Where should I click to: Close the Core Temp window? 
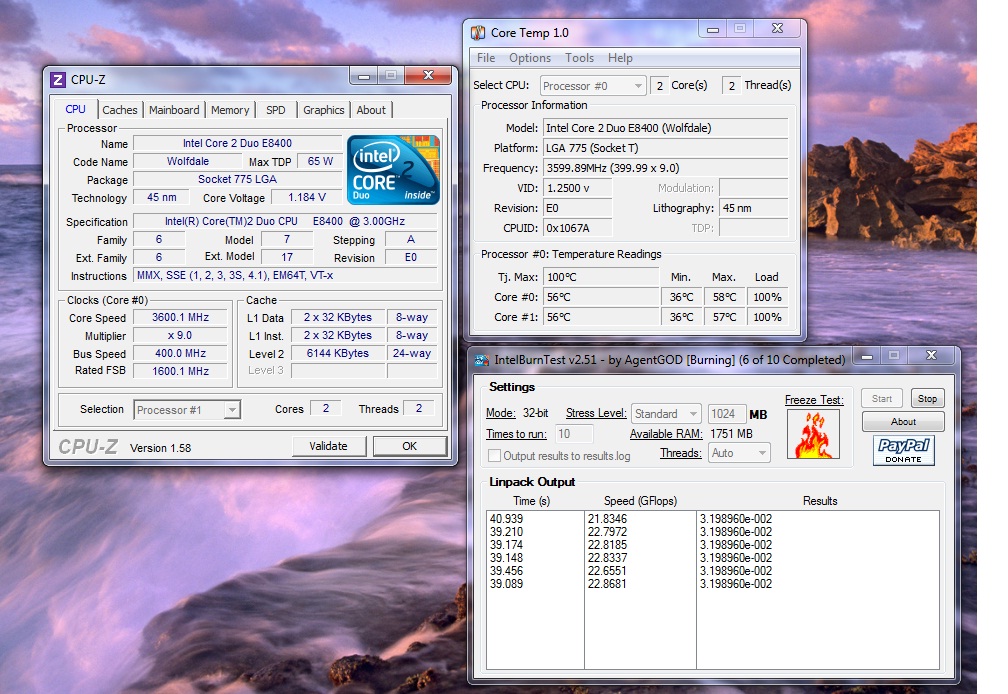click(x=777, y=29)
